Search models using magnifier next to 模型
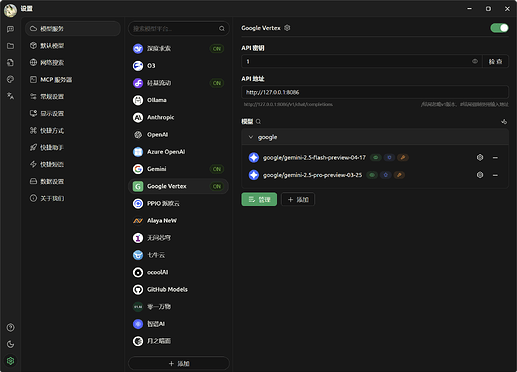Image resolution: width=517 pixels, height=372 pixels. click(x=258, y=122)
